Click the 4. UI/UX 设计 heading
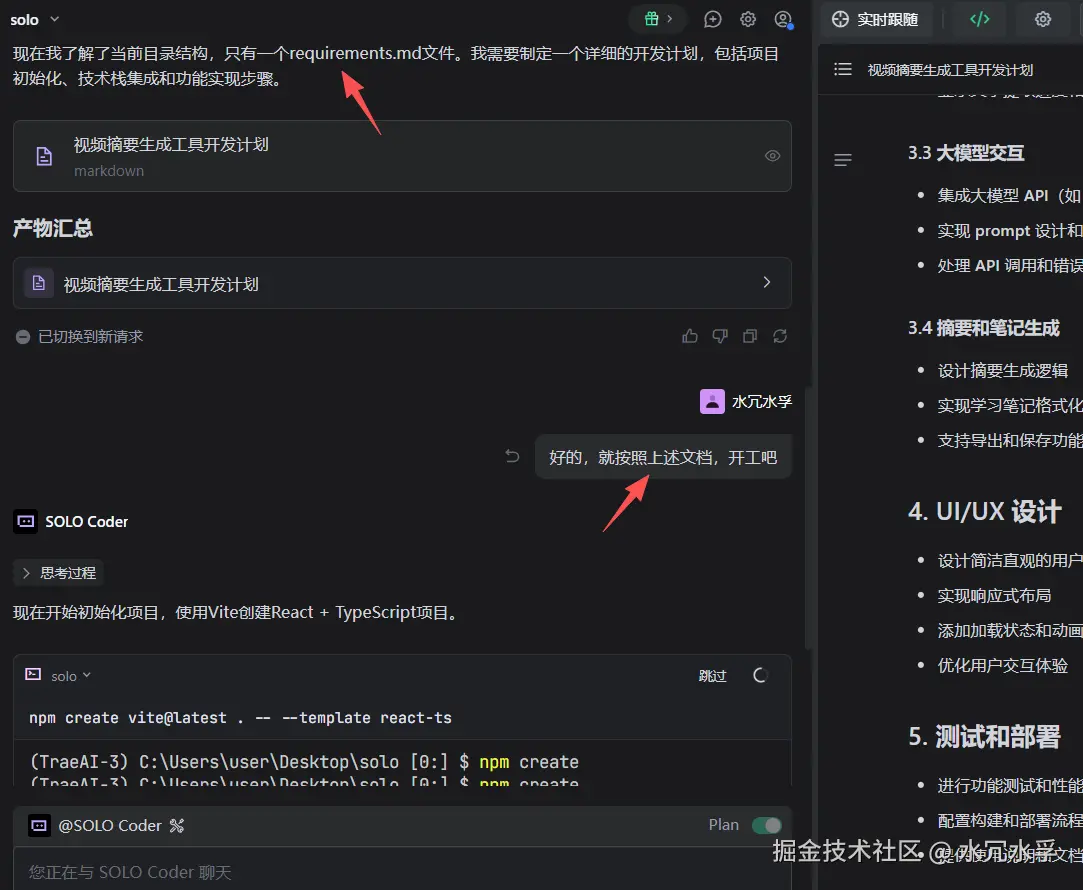 [x=984, y=512]
